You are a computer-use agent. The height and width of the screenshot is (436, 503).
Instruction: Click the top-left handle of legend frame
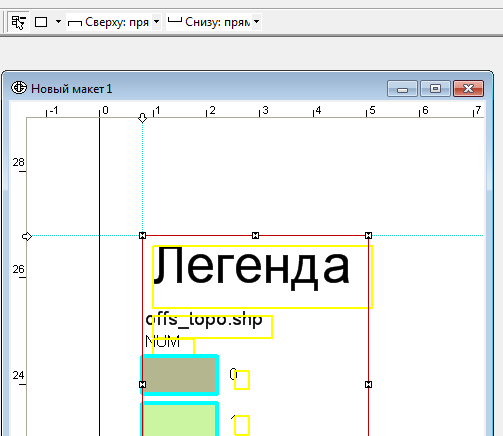point(142,236)
